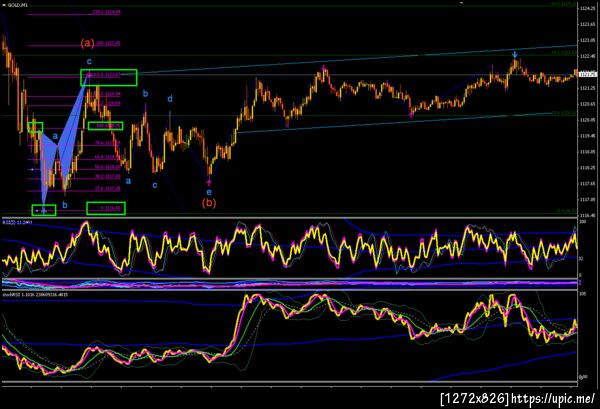
Task: Click 1121.25 on the price scale
Action: (x=588, y=88)
